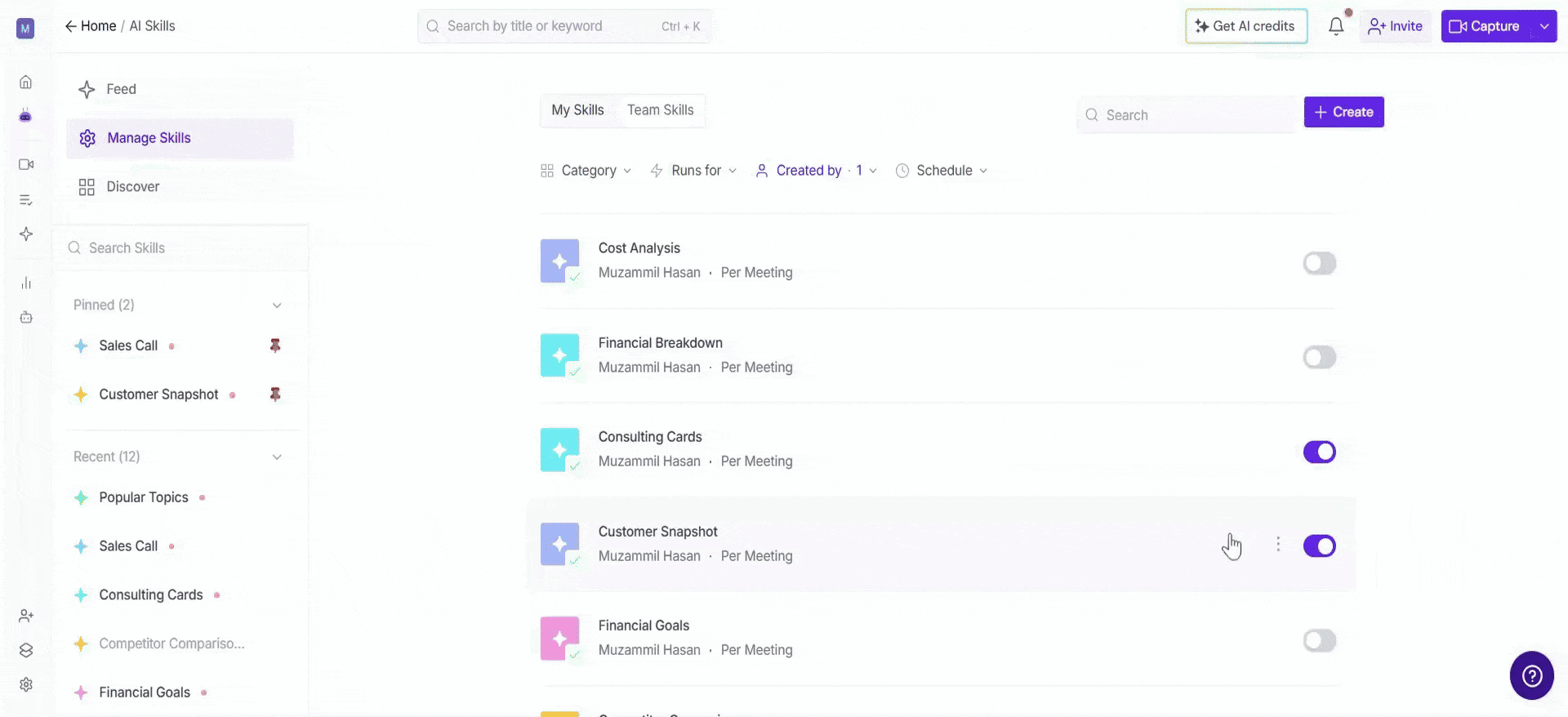Open the bar chart analytics icon

tap(26, 283)
